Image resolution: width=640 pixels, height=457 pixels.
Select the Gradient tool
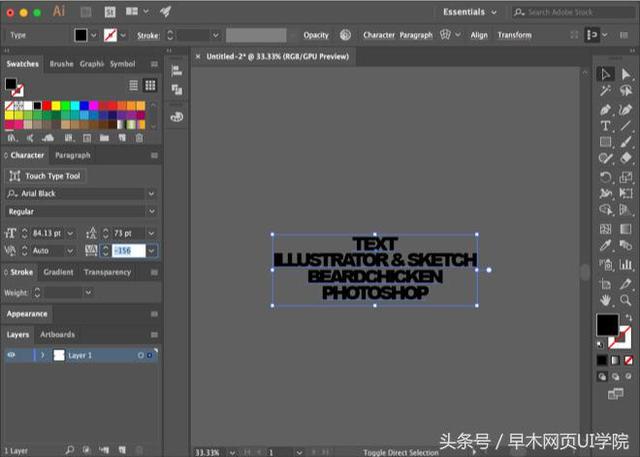(x=625, y=229)
